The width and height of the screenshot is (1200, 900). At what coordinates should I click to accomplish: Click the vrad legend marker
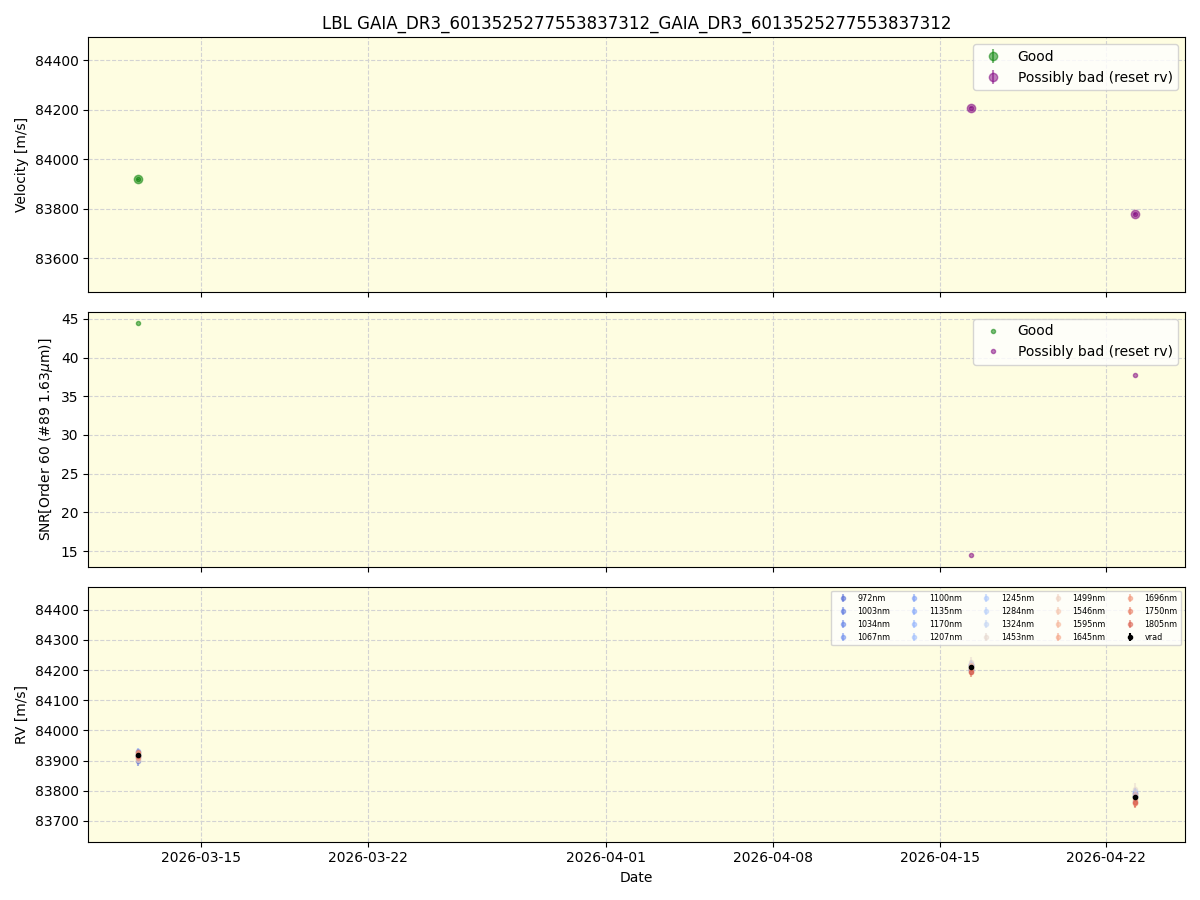[1130, 637]
